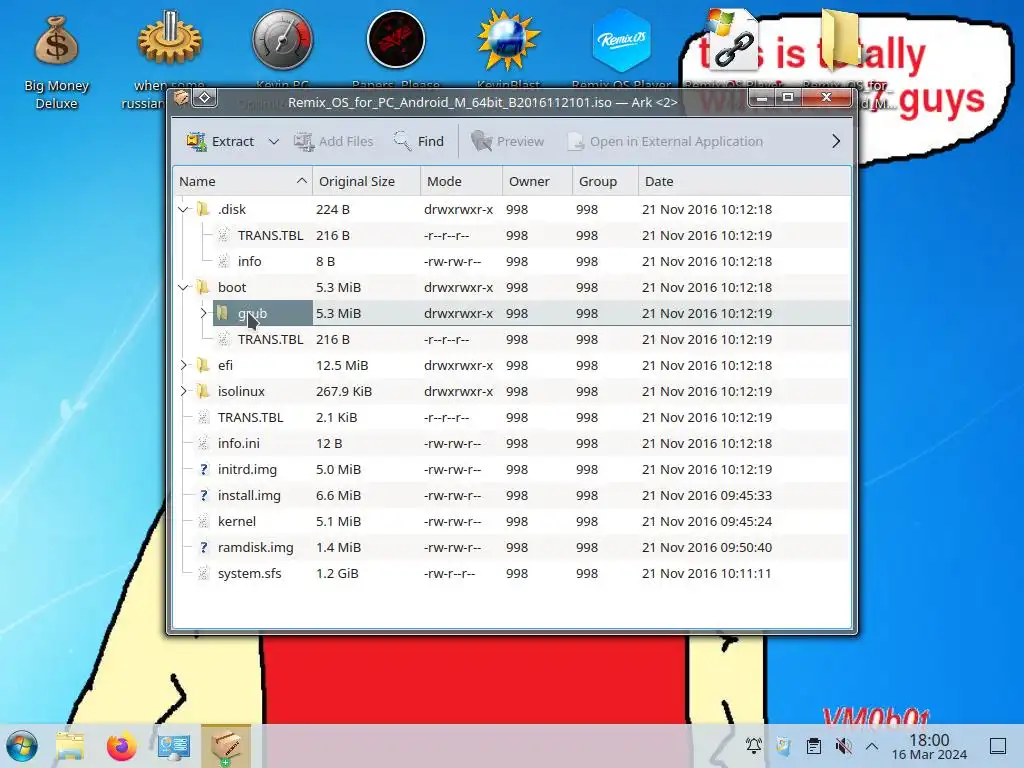This screenshot has height=768, width=1024.
Task: Click Open in External Application
Action: [x=665, y=141]
